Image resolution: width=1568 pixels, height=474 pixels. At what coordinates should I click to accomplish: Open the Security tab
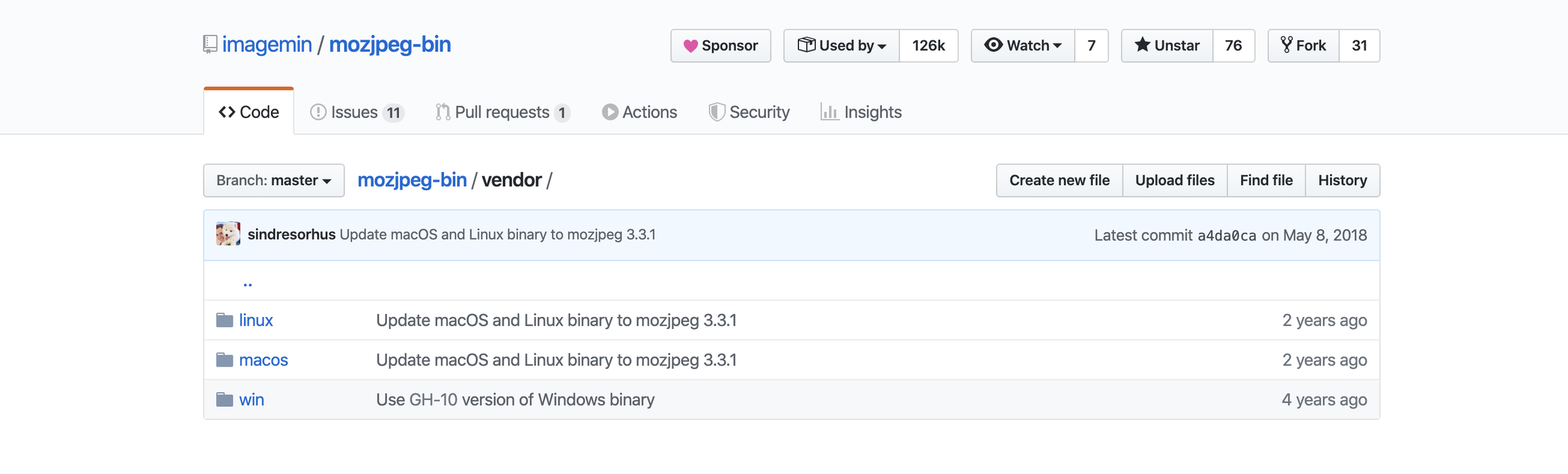[x=749, y=112]
